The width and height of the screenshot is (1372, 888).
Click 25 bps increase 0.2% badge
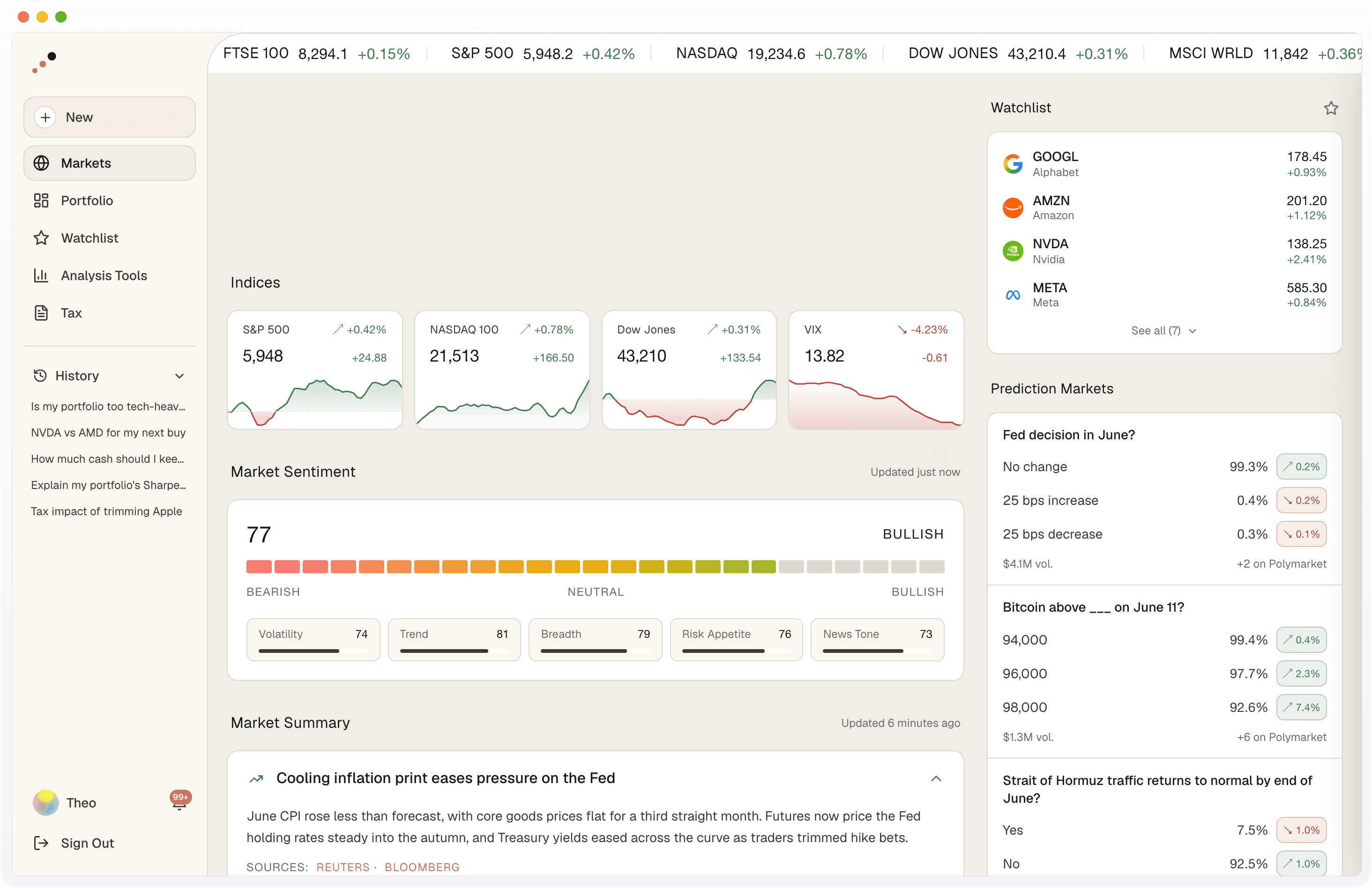1301,500
